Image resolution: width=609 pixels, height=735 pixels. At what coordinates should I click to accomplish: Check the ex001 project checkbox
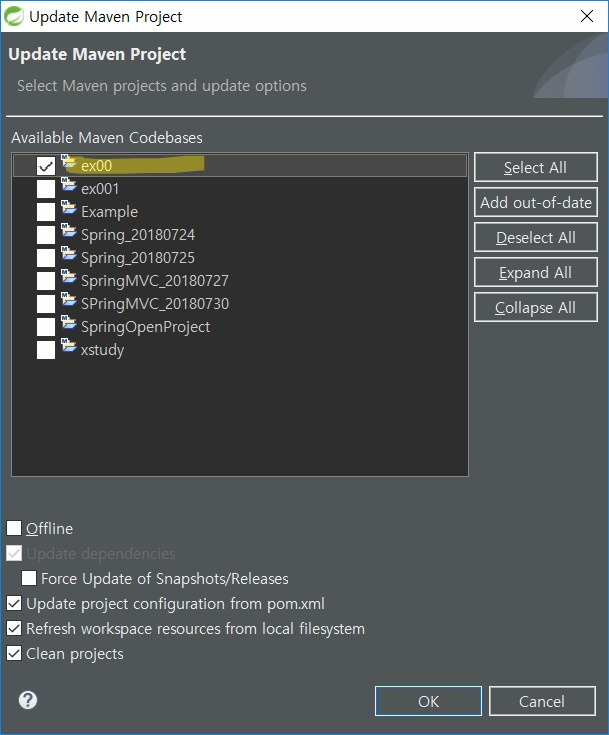(46, 189)
